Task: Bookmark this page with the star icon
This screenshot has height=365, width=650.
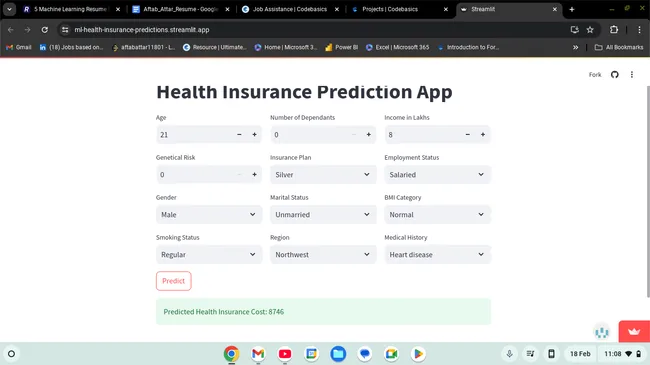Action: click(x=590, y=30)
